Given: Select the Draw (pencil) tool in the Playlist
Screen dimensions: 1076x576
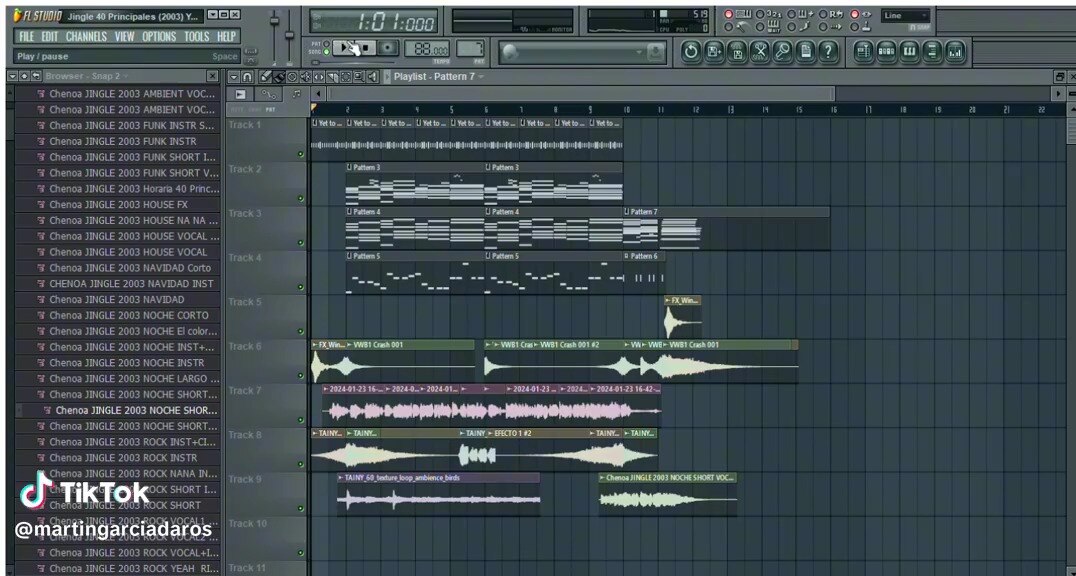Looking at the screenshot, I should pos(266,77).
